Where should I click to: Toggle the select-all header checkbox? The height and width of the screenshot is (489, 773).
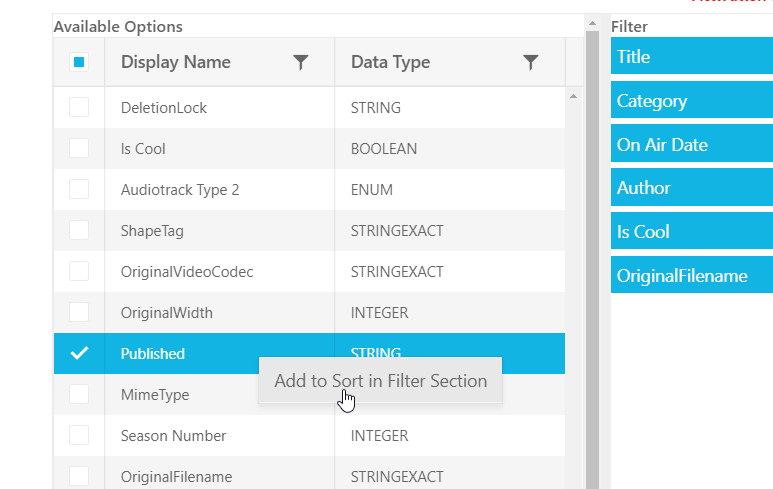(79, 62)
